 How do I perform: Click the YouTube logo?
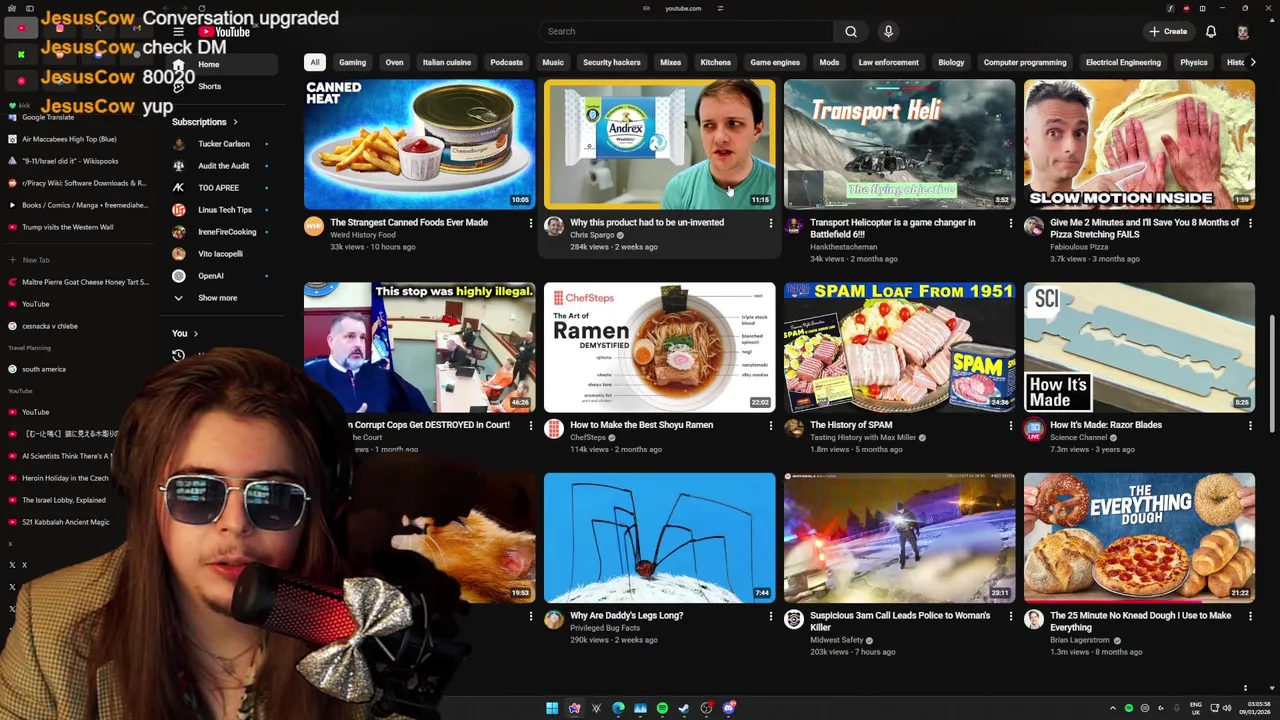[224, 31]
